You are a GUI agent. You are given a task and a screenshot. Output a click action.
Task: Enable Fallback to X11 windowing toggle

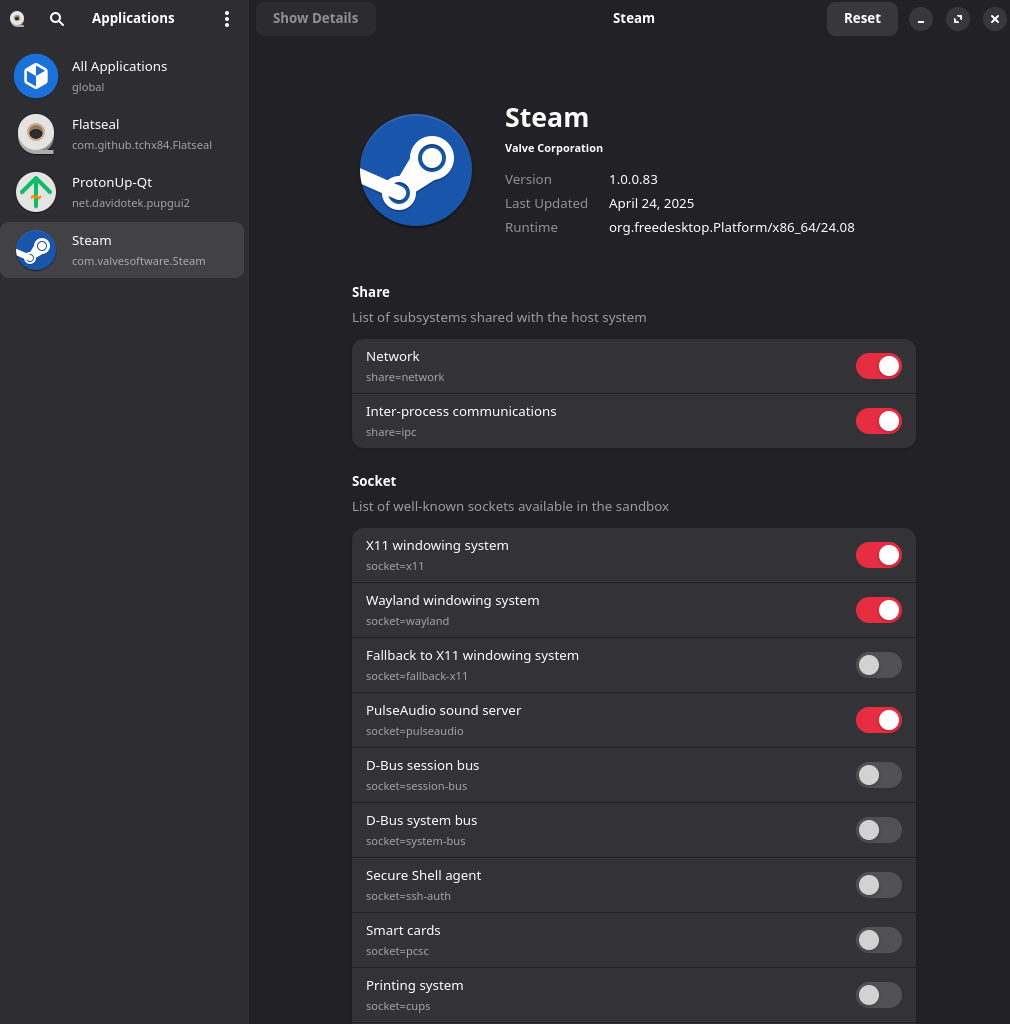[x=878, y=665]
